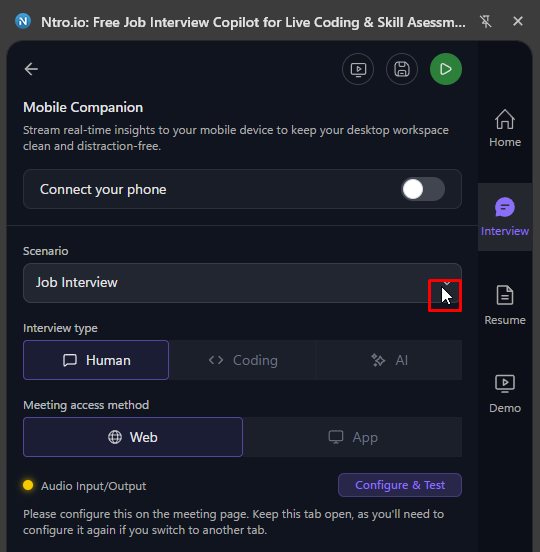Screen dimensions: 540x552
Task: Start session with green play button
Action: [446, 69]
